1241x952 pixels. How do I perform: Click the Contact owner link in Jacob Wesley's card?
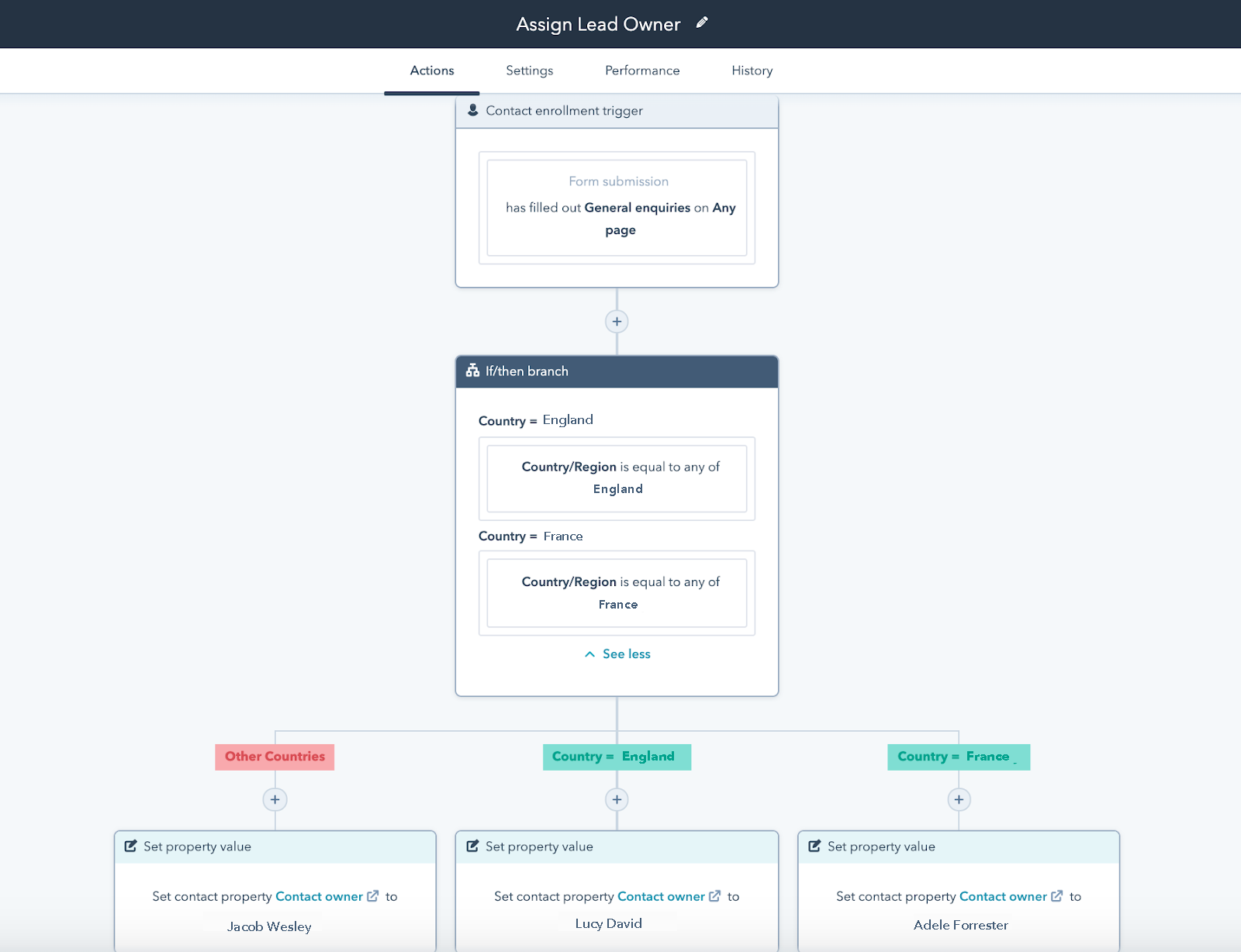pos(320,895)
